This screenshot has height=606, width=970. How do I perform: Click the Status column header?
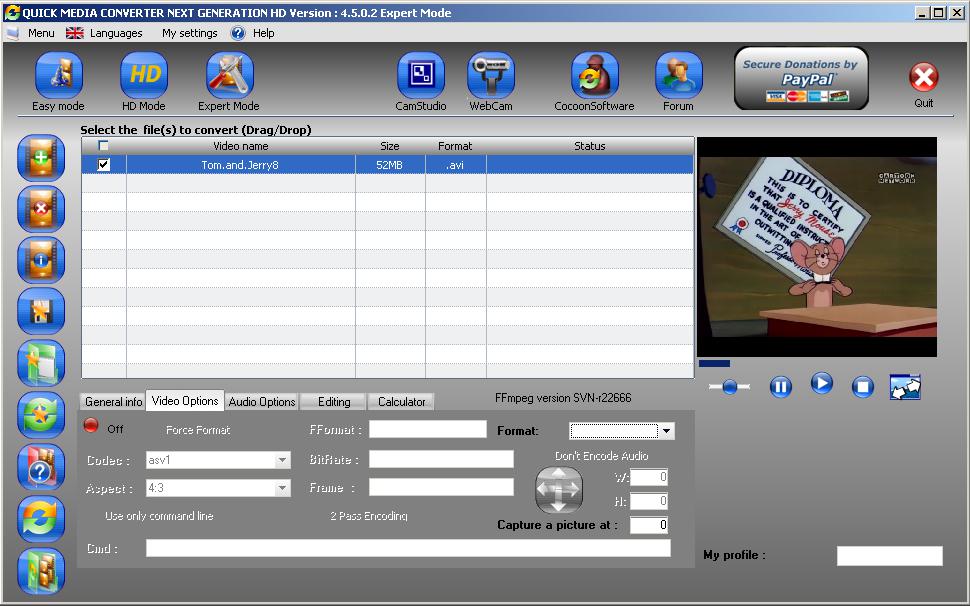[590, 146]
